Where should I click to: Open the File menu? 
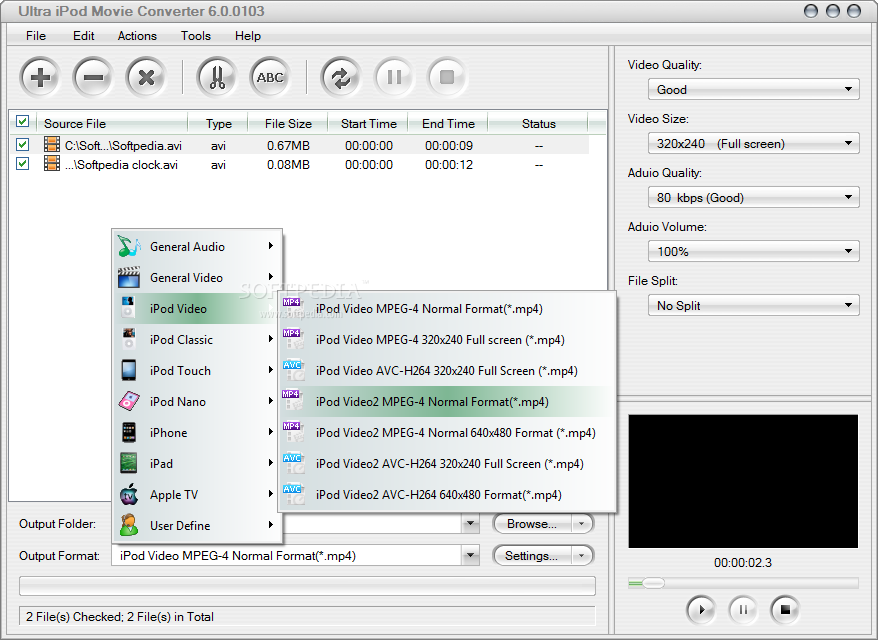coord(36,36)
